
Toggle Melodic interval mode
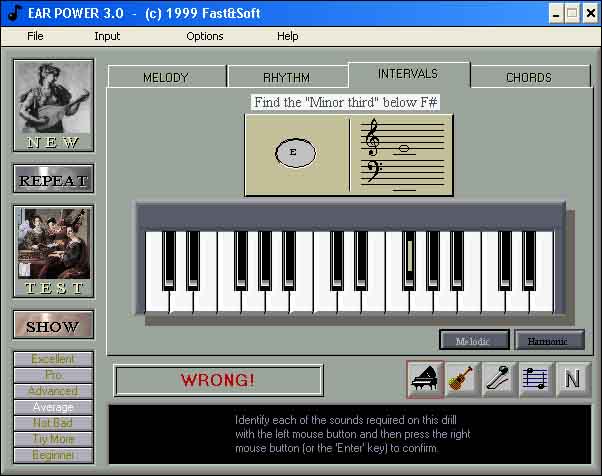click(474, 341)
